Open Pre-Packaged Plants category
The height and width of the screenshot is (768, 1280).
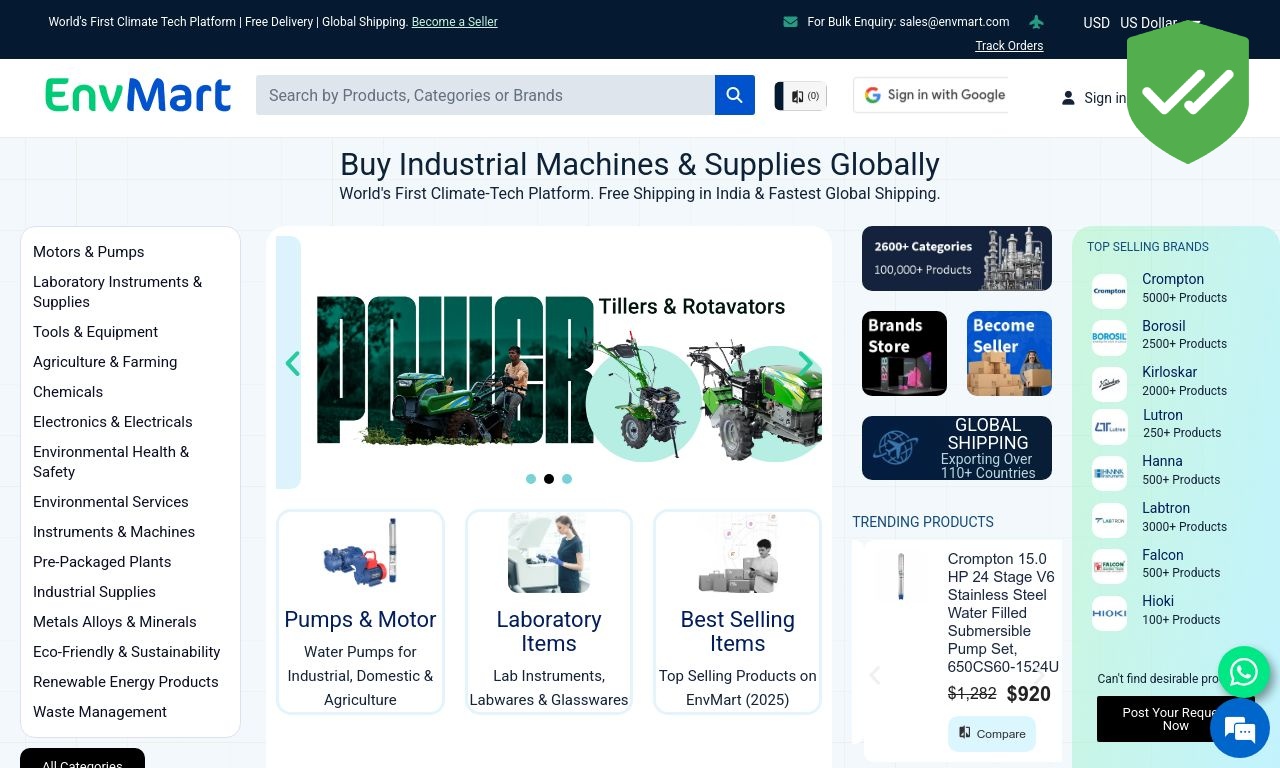[x=102, y=562]
